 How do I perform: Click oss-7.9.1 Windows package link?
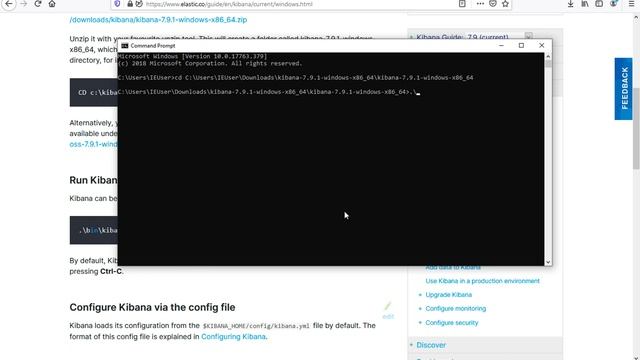93,144
